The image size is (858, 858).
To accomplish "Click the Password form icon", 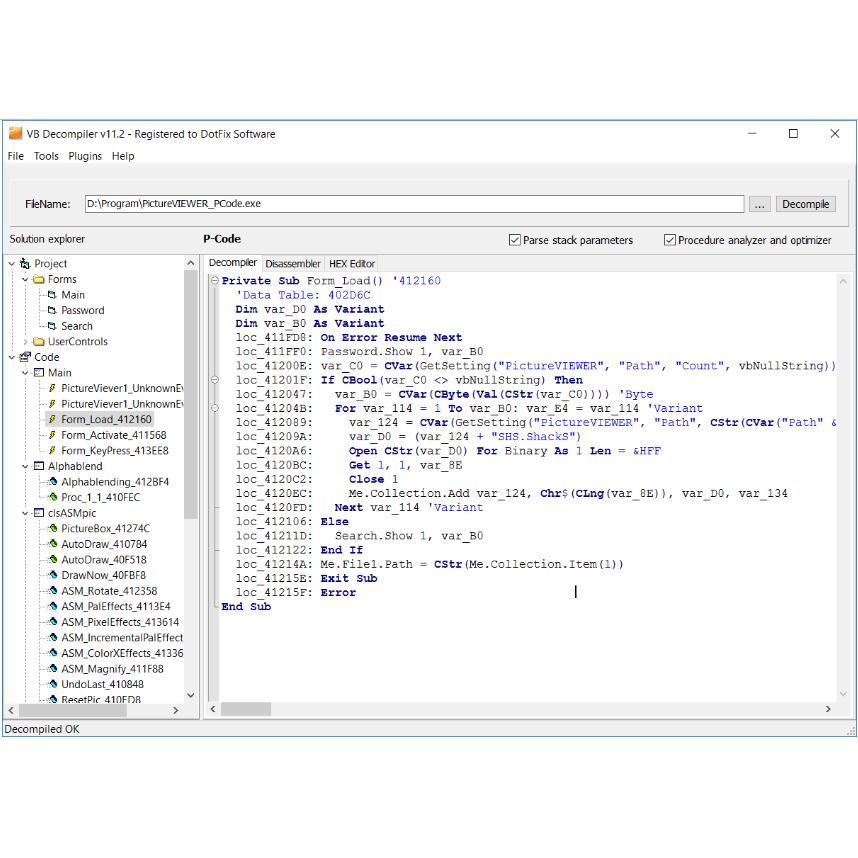I will [x=52, y=310].
